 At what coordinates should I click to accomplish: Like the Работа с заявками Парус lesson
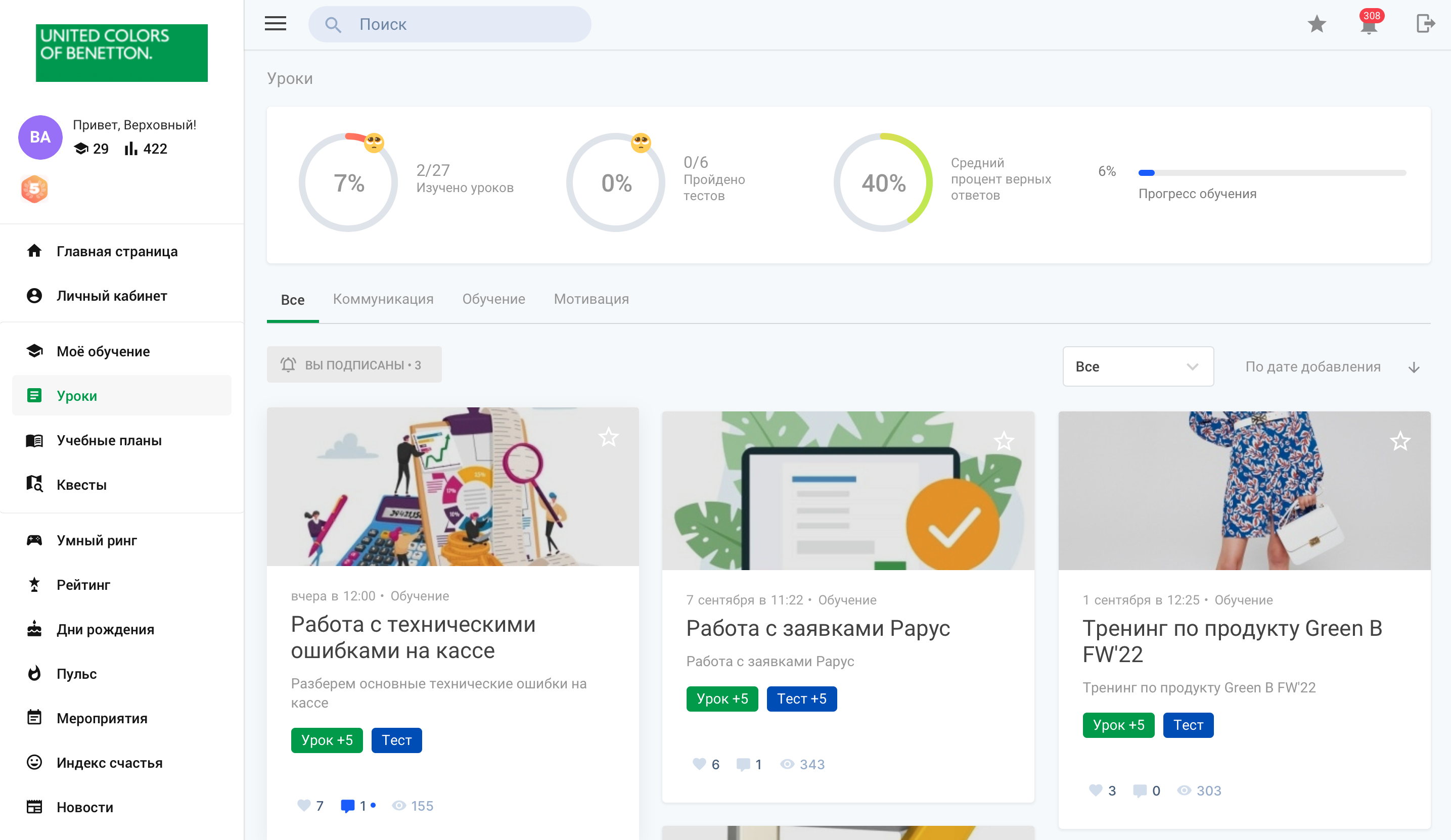699,764
